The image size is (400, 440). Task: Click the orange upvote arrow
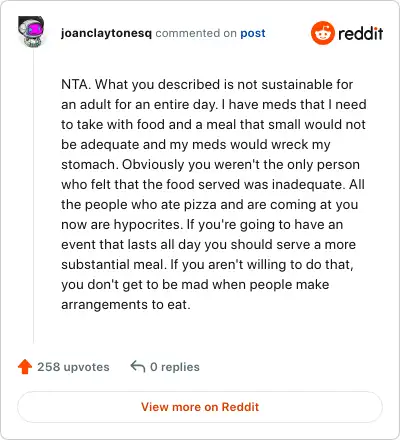tap(25, 367)
